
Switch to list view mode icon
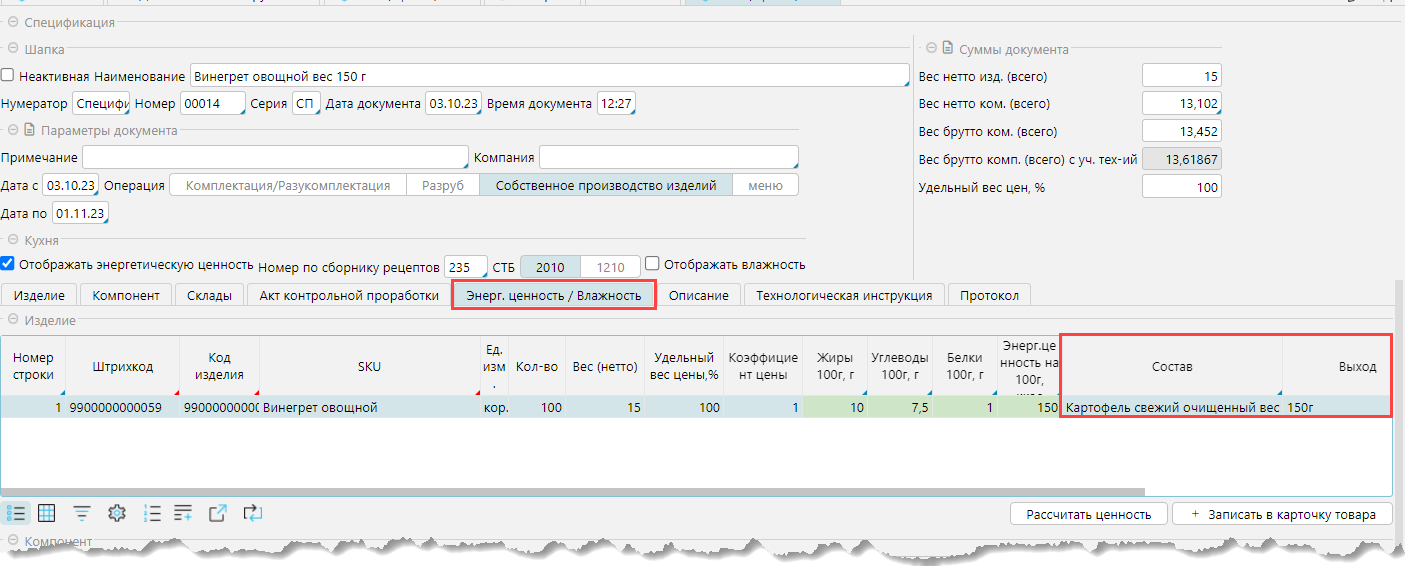pos(16,513)
